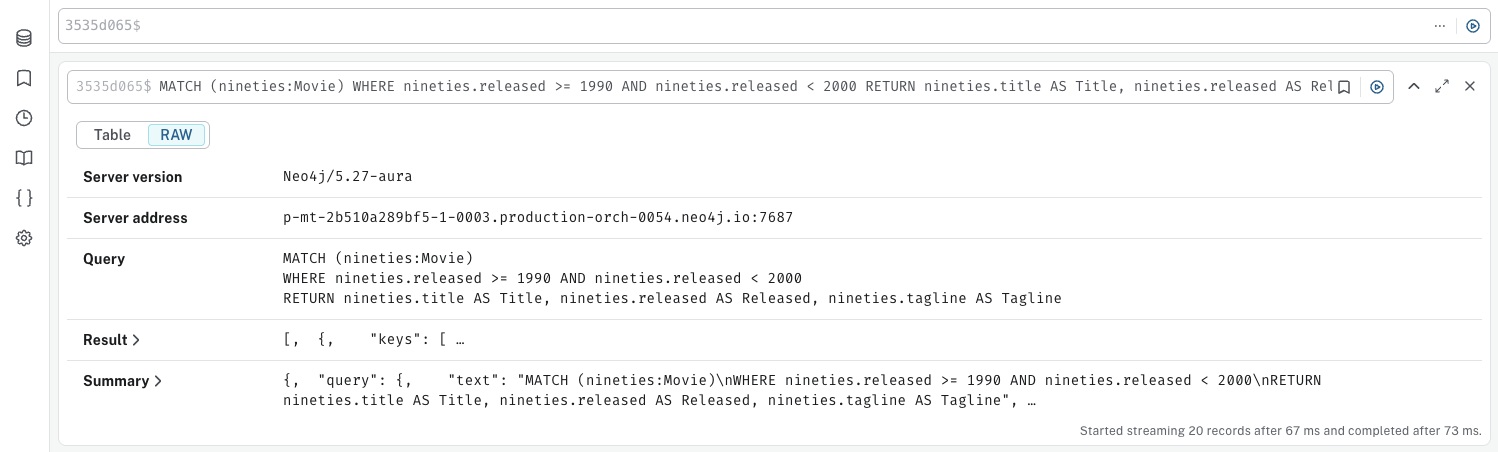Open saved Cypher bookmarks in sidebar
1498x452 pixels.
[x=24, y=78]
